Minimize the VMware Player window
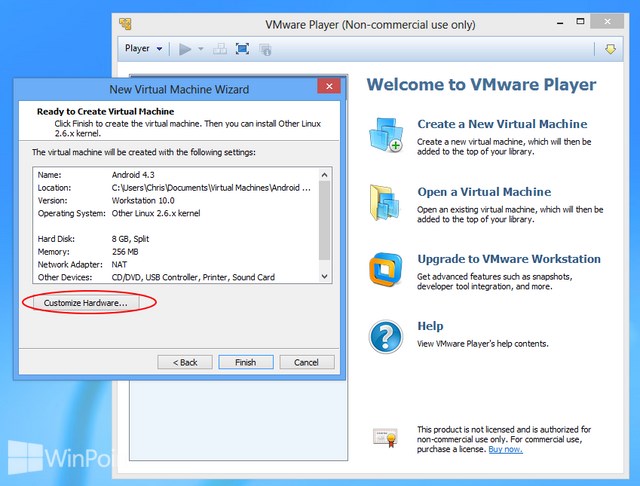Screen dimensions: 640x486 pos(560,23)
